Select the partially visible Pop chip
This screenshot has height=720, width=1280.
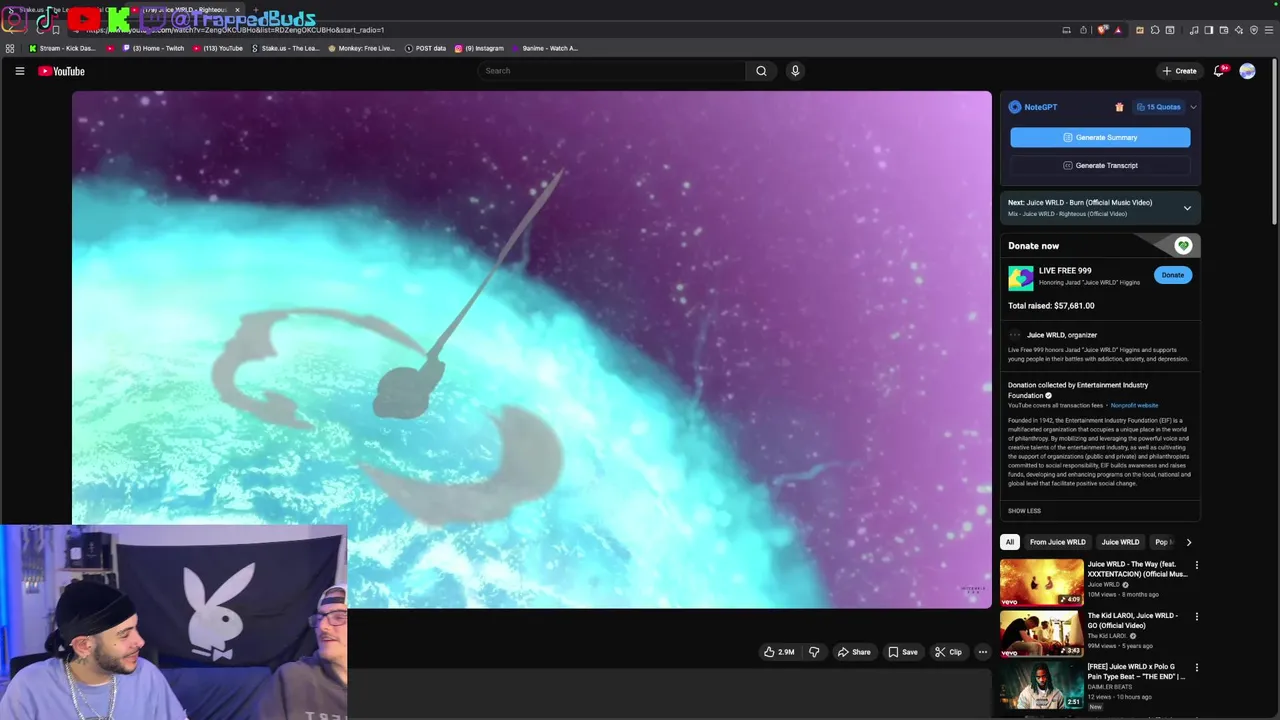pos(1162,542)
